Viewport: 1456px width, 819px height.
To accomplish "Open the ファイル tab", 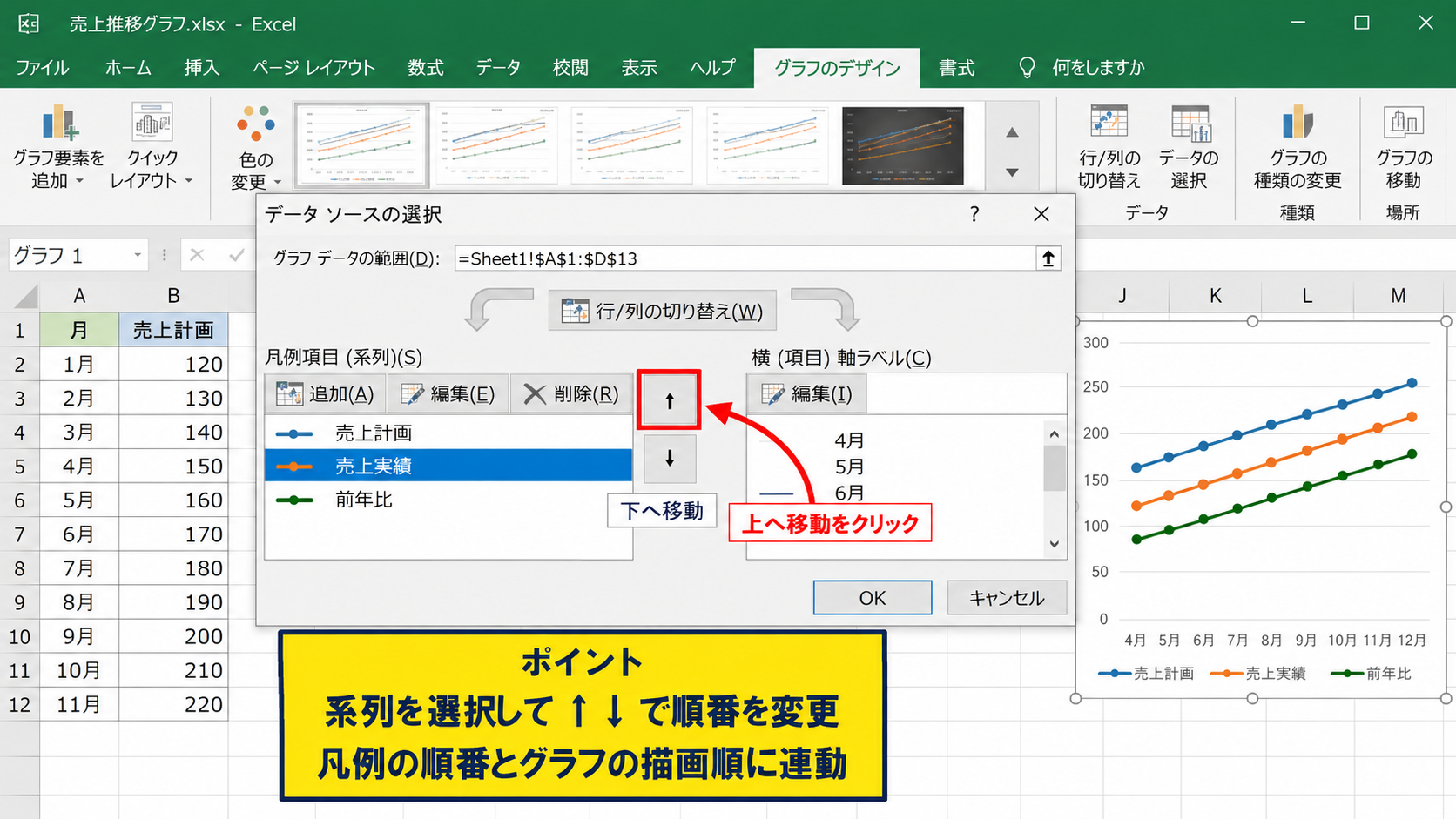I will (x=43, y=68).
